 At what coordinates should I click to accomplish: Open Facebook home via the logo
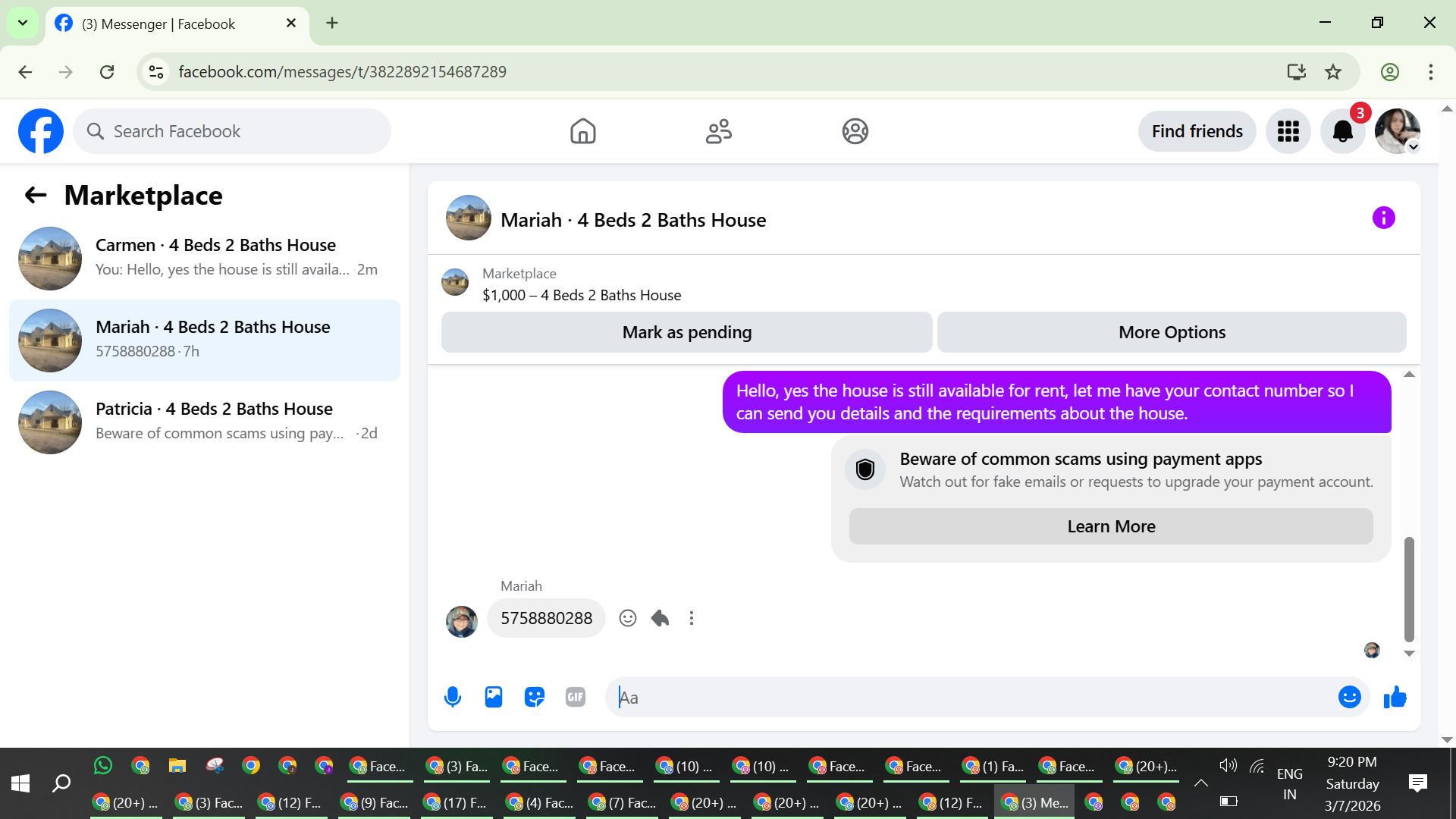[41, 131]
